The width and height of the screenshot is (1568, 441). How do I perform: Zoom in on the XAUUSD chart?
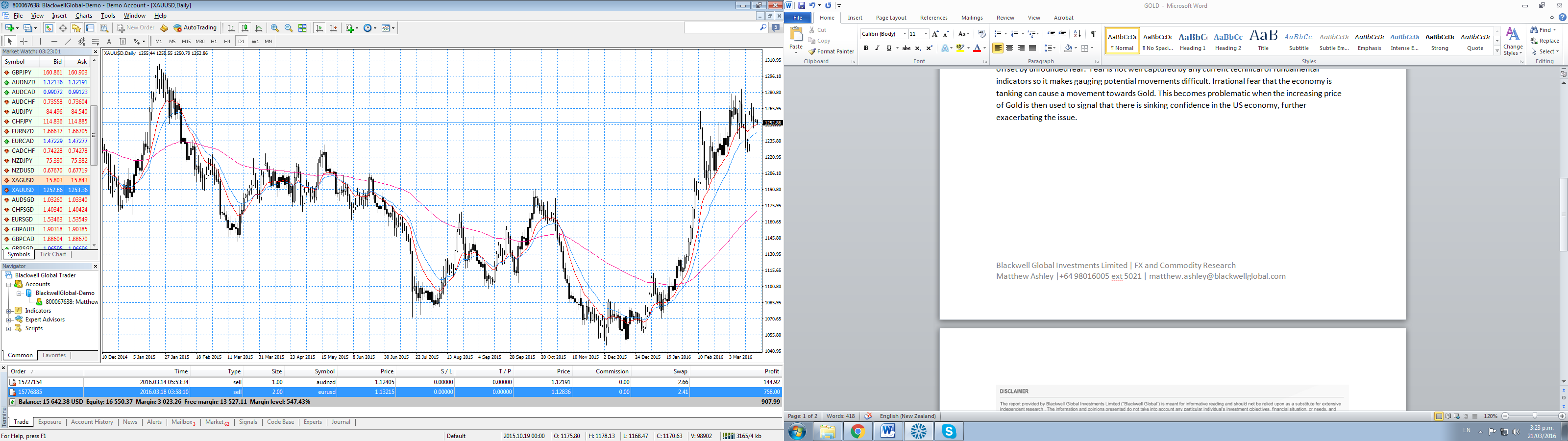pyautogui.click(x=275, y=28)
